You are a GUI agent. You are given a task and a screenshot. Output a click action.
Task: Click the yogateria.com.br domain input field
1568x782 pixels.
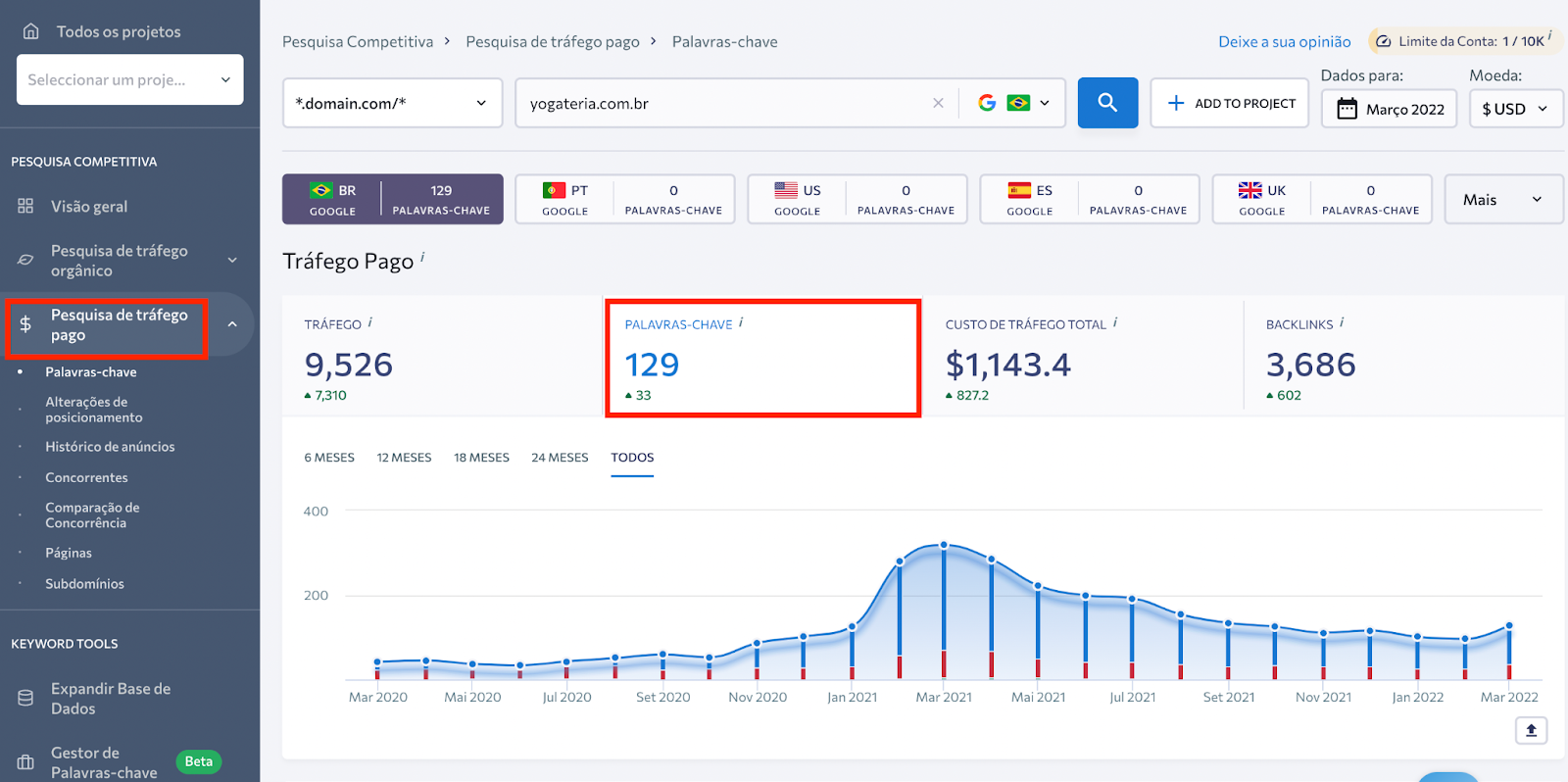coord(725,103)
